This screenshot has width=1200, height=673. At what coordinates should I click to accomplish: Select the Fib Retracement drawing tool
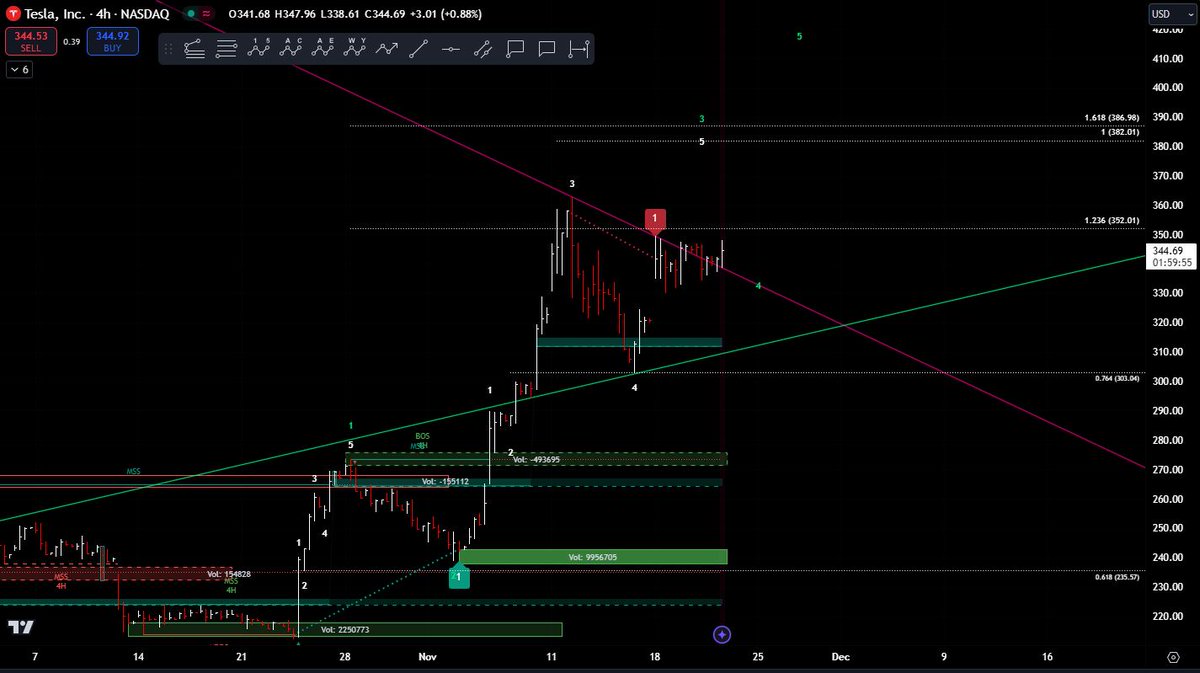pyautogui.click(x=194, y=48)
